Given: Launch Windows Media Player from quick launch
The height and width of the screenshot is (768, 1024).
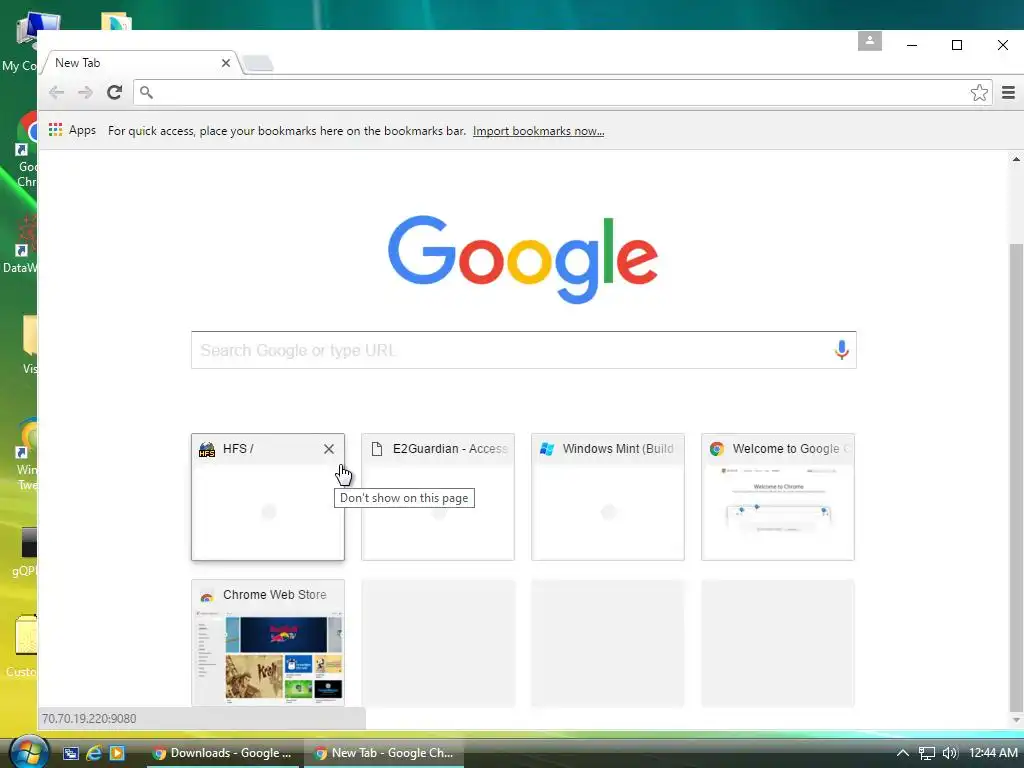Looking at the screenshot, I should 117,753.
